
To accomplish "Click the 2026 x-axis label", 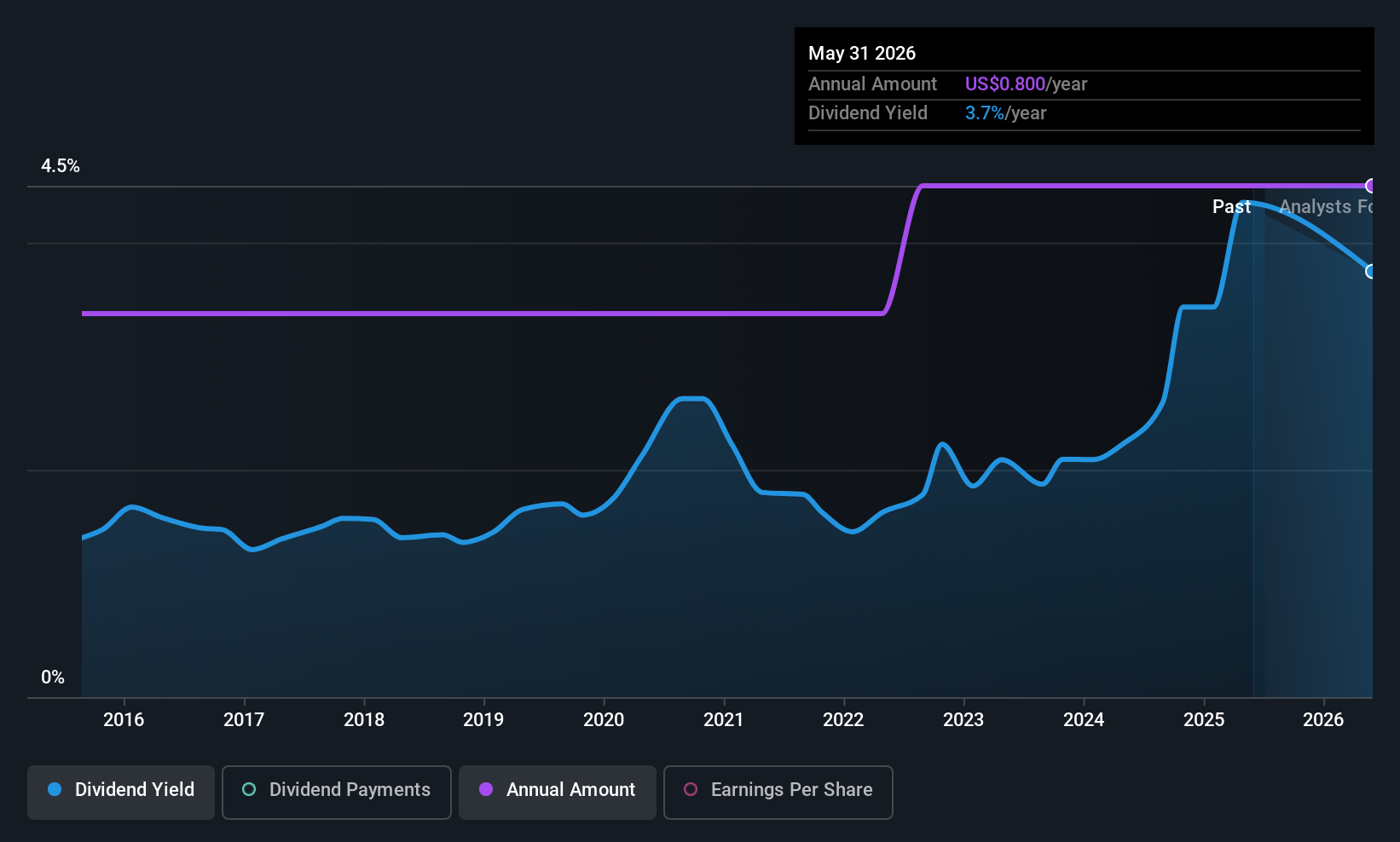I will 1323,720.
